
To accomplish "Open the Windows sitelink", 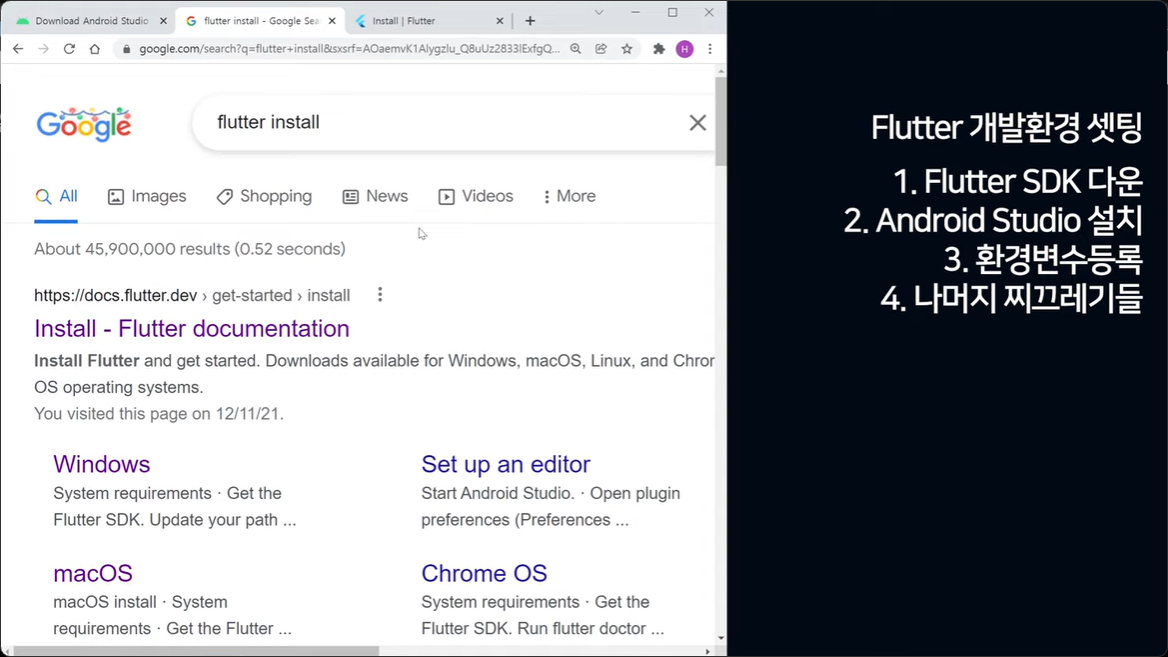I will click(101, 464).
